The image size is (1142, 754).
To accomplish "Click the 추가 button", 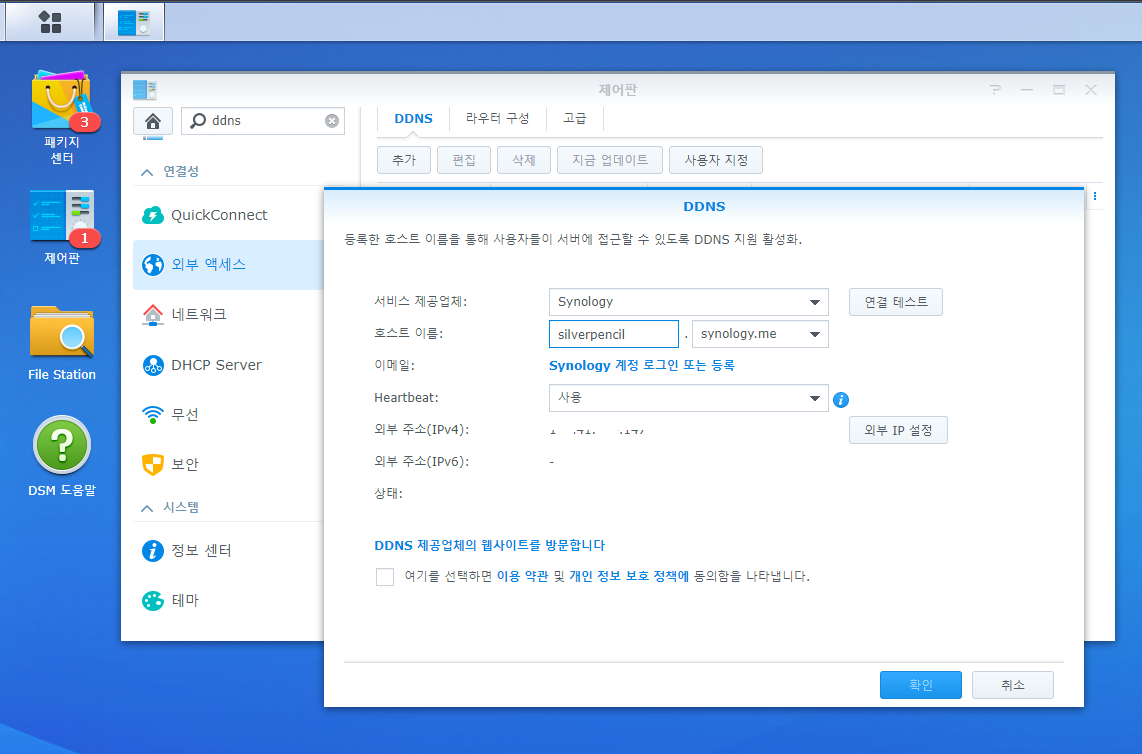I will click(x=403, y=160).
